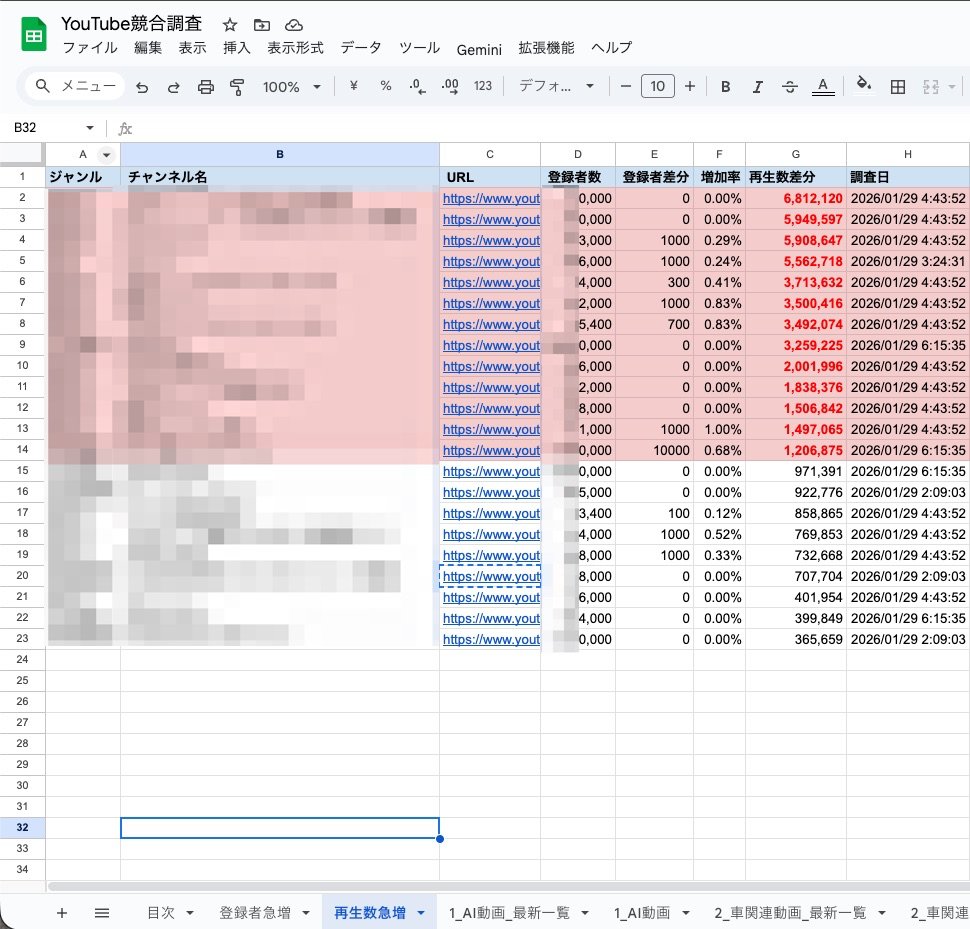The width and height of the screenshot is (970, 929).
Task: Click the Print icon in the toolbar
Action: [x=205, y=87]
